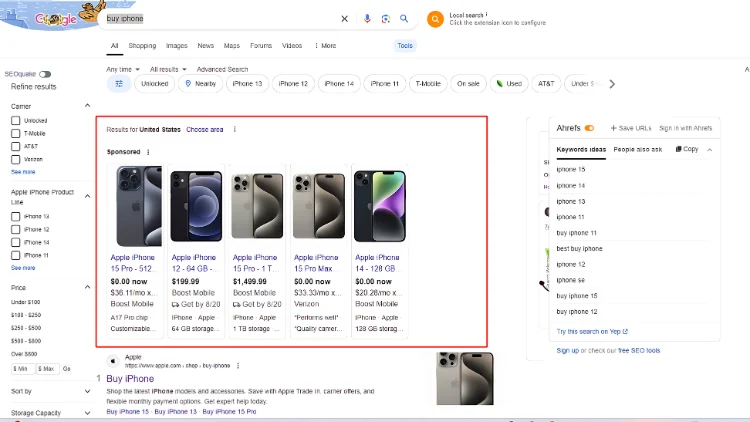This screenshot has width=750, height=422.
Task: Collapse the Carrier filter section
Action: pyautogui.click(x=87, y=106)
